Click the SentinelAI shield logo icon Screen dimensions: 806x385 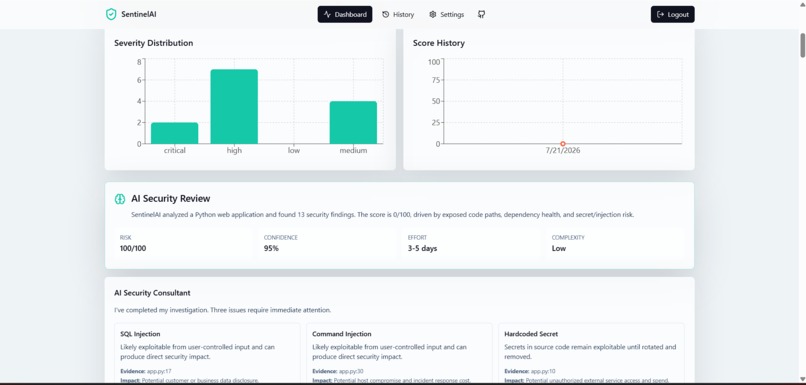[x=111, y=14]
